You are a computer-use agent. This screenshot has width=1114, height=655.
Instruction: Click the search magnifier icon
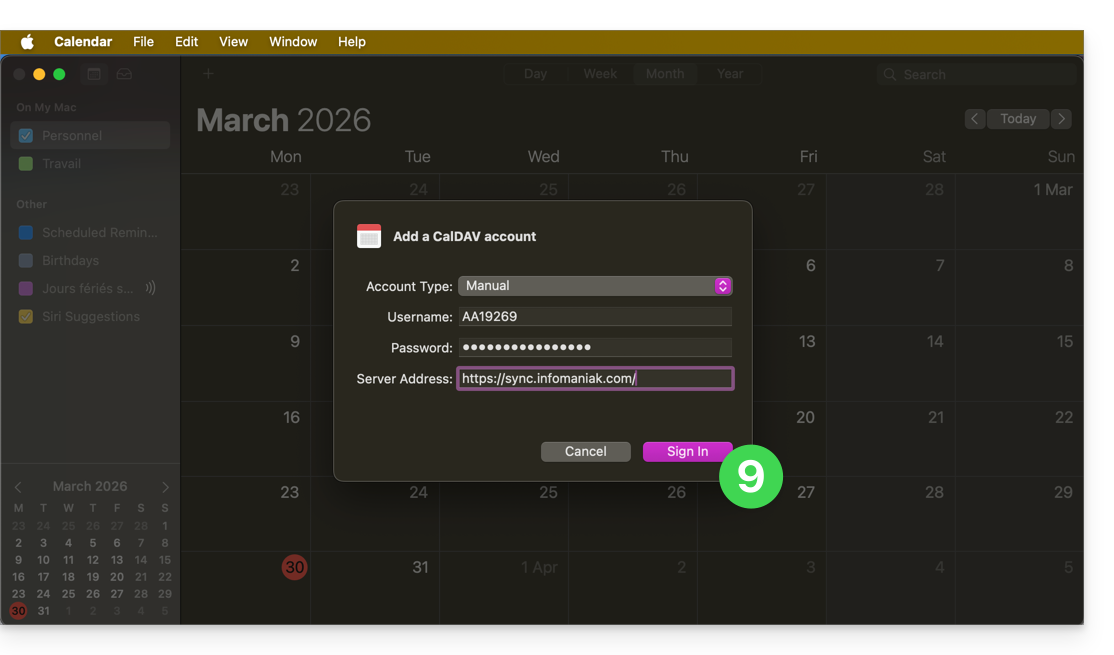(889, 75)
